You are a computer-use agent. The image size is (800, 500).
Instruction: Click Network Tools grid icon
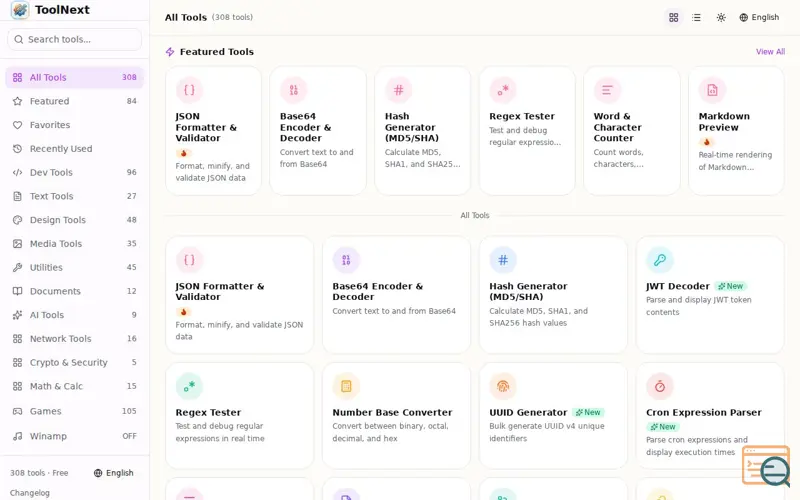coord(17,339)
